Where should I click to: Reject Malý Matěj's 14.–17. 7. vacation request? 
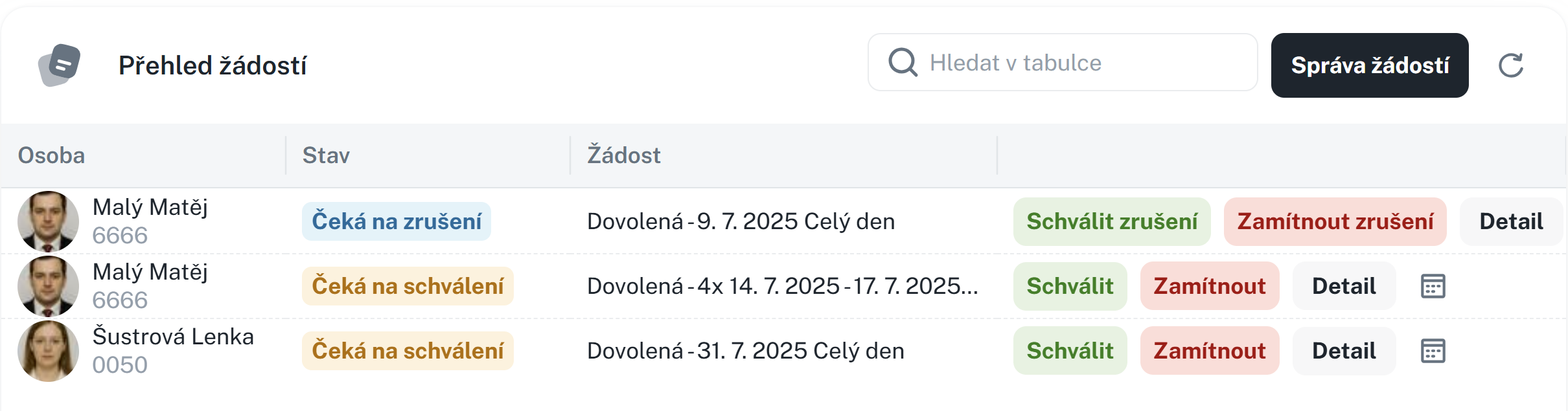point(1209,286)
